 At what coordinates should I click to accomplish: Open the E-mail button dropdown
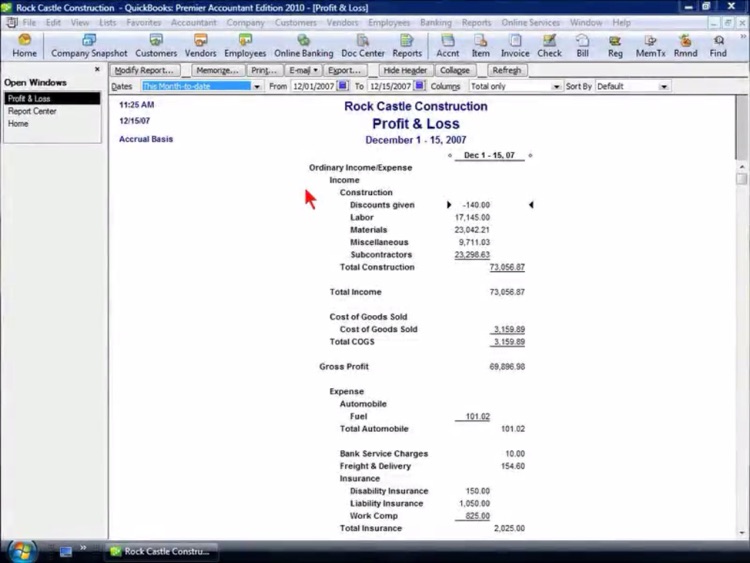tap(303, 70)
